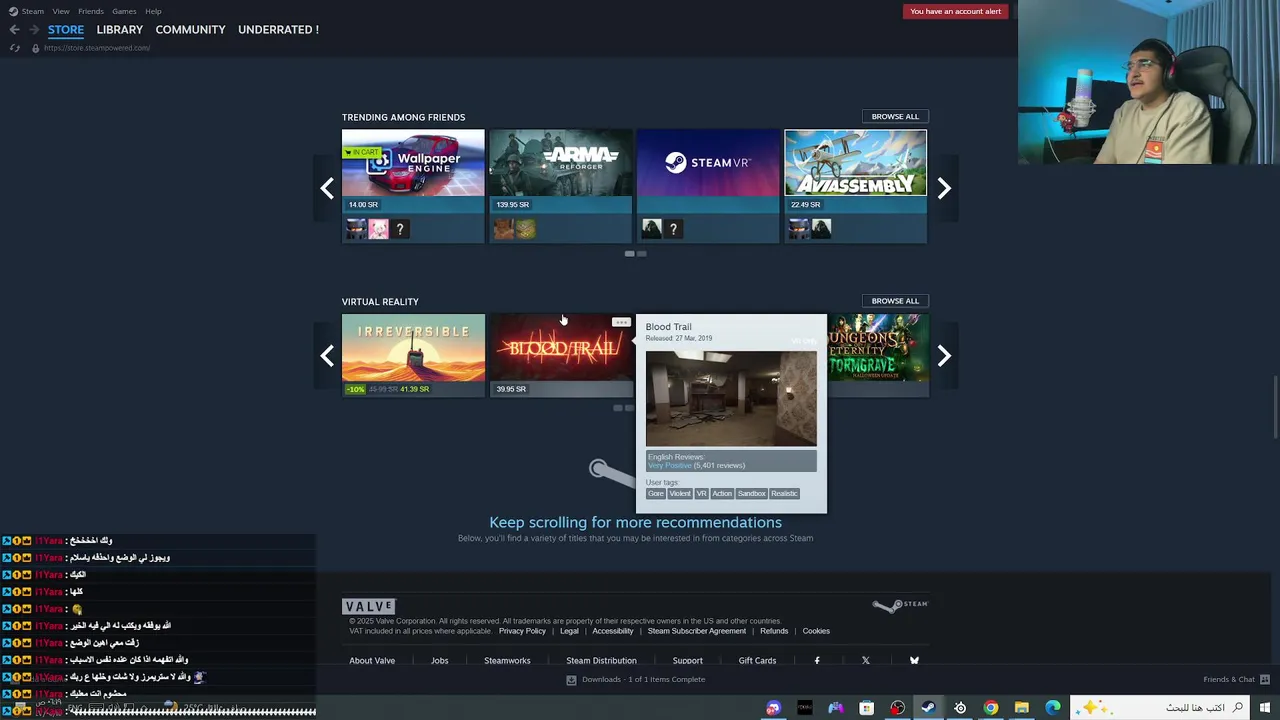Open the UNDERRATED ! profile tab
This screenshot has width=1280, height=720.
[278, 30]
